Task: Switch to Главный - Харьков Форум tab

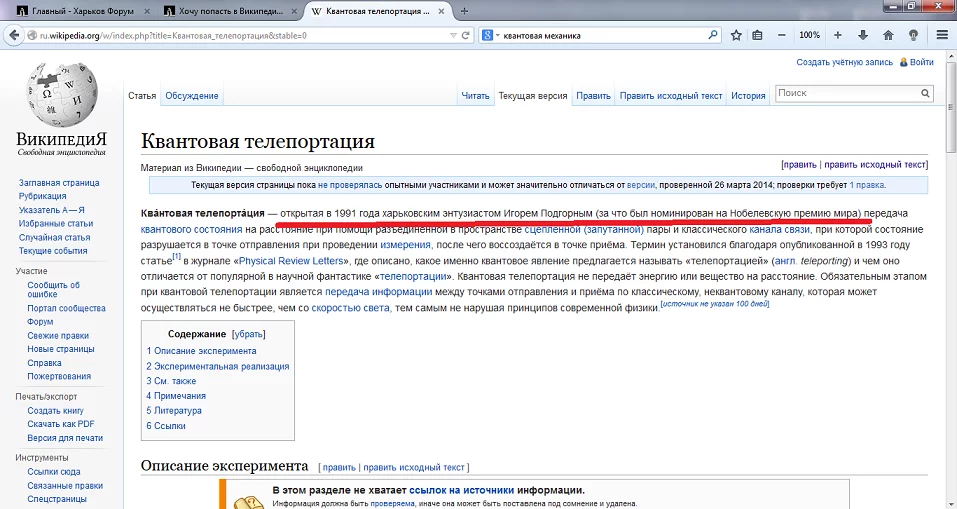Action: coord(83,11)
